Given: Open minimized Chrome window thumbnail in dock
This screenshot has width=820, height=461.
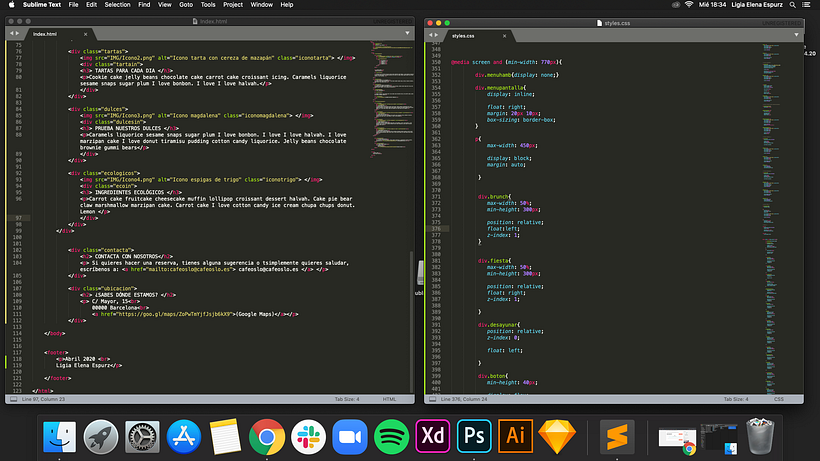Looking at the screenshot, I should pyautogui.click(x=677, y=441).
